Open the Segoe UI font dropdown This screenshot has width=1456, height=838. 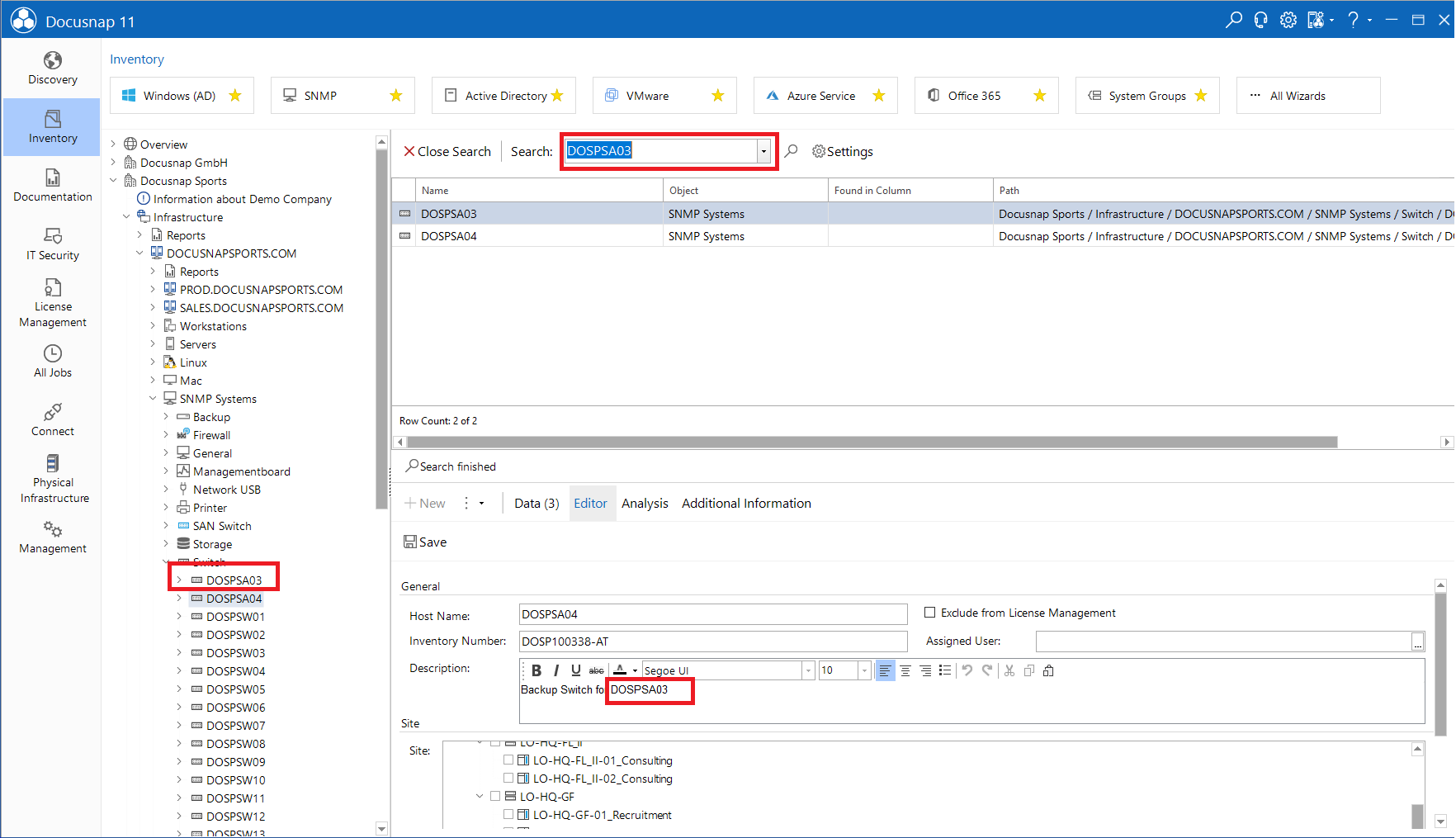click(x=809, y=670)
